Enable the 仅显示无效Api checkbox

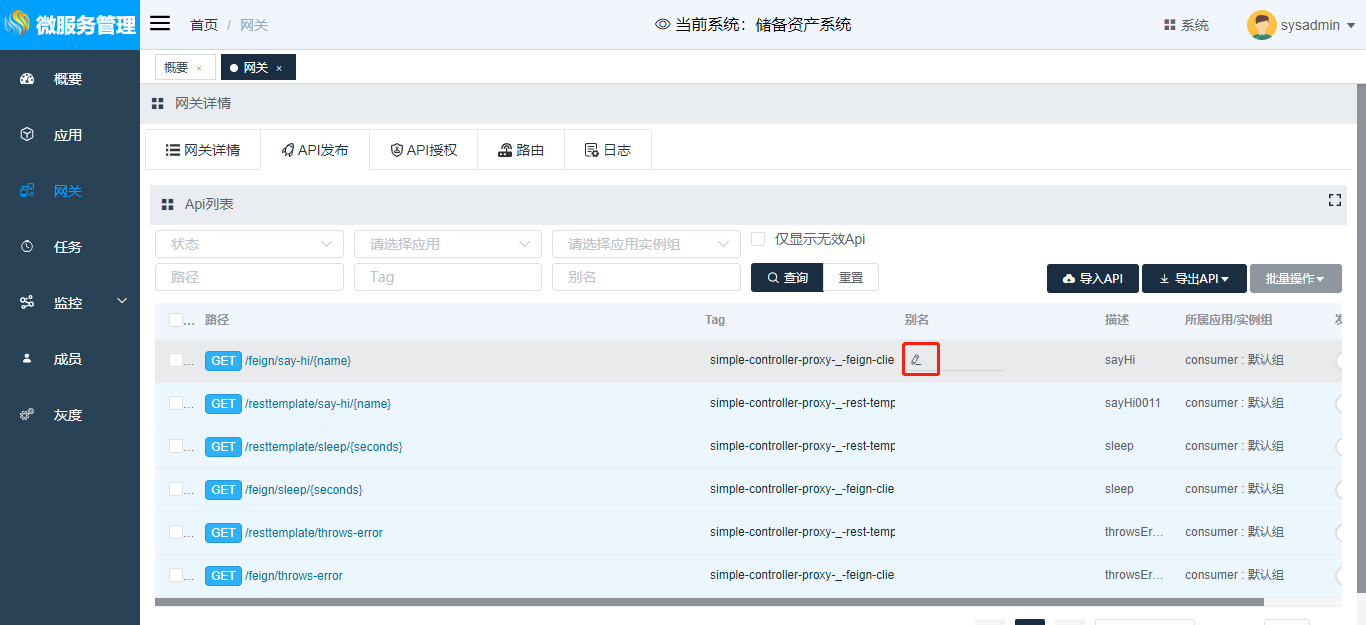click(x=758, y=239)
